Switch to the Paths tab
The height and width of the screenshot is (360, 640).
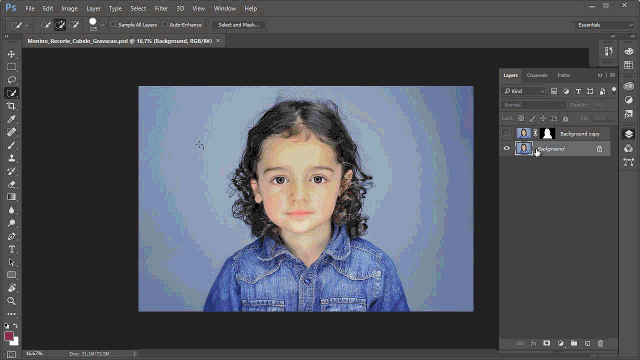point(564,75)
